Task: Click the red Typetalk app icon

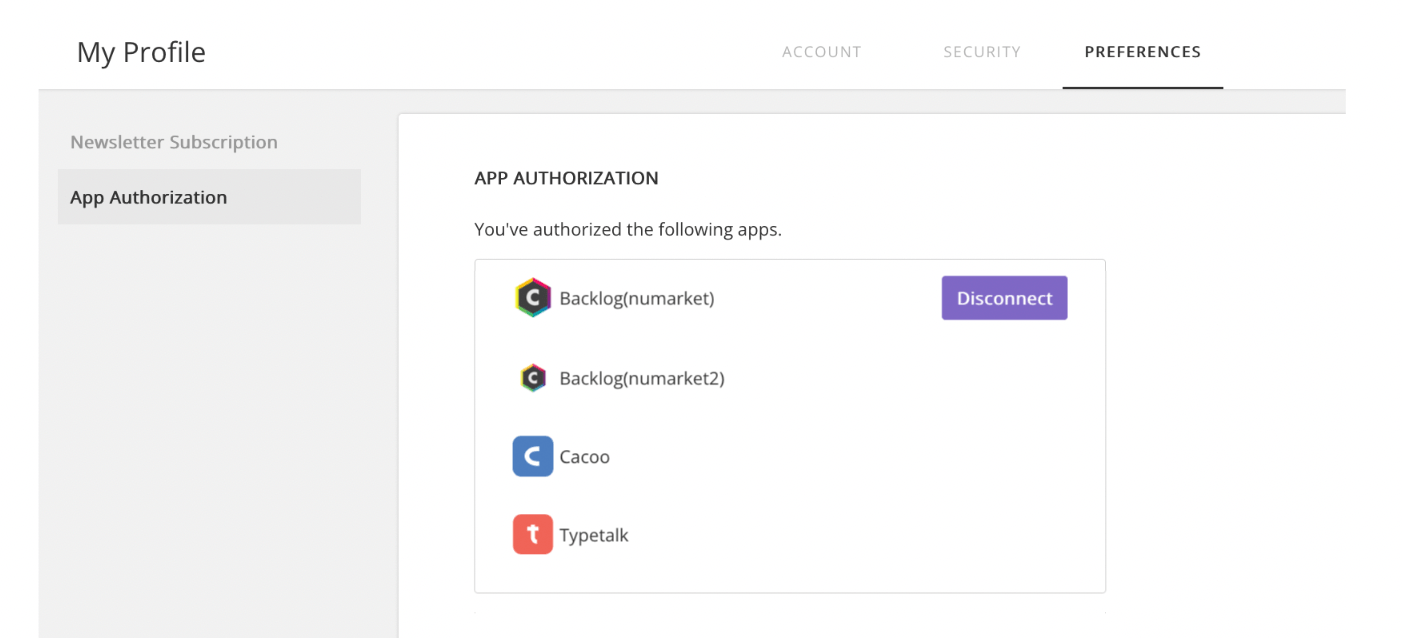Action: (533, 534)
